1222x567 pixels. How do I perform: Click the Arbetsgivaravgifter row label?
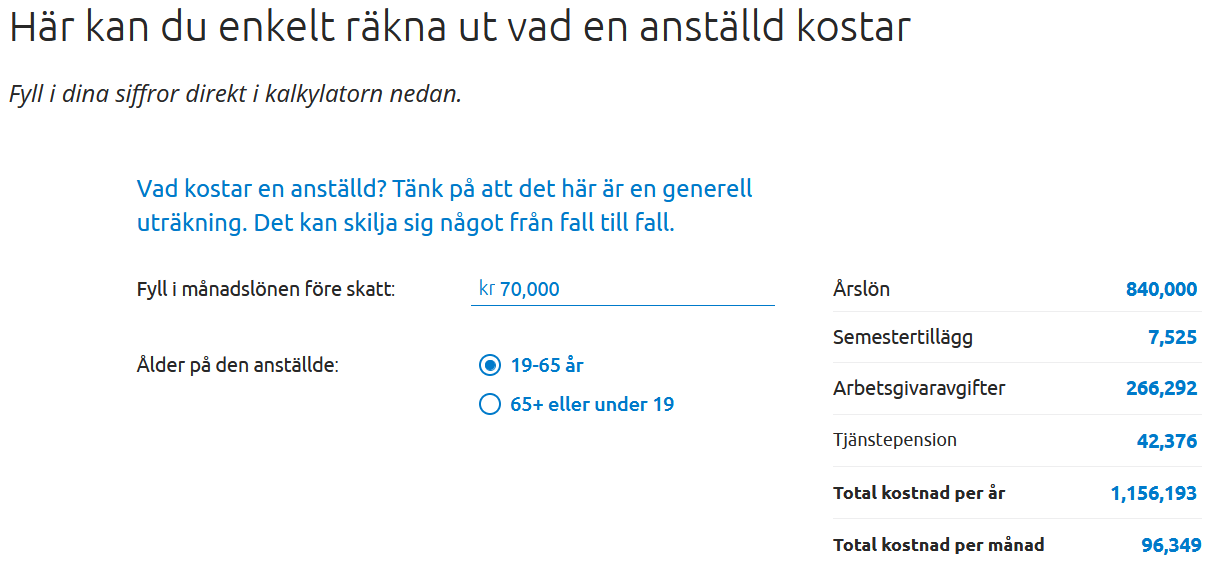click(919, 388)
